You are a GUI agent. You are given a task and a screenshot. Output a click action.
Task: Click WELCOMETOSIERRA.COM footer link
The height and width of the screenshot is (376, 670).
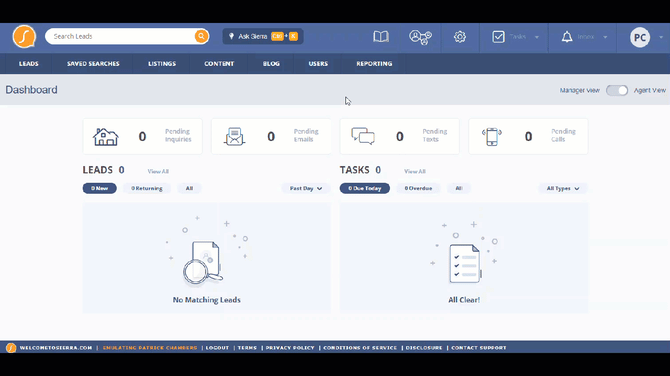(56, 348)
